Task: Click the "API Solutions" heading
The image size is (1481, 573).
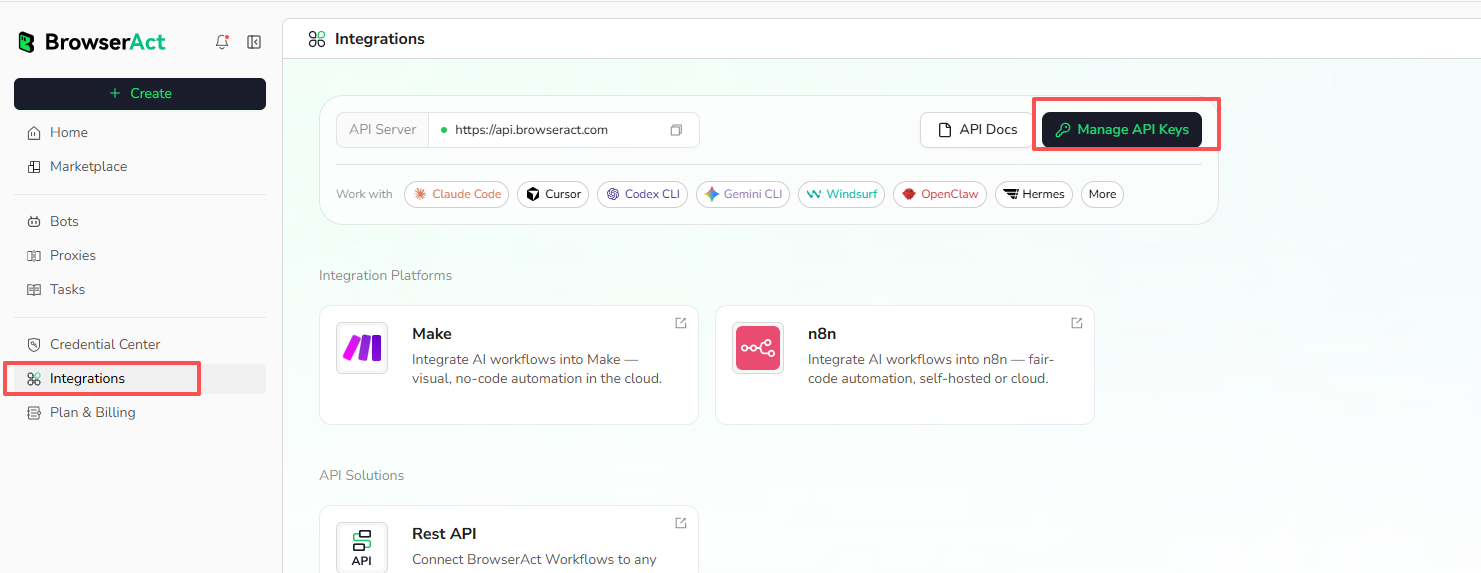Action: [x=362, y=475]
